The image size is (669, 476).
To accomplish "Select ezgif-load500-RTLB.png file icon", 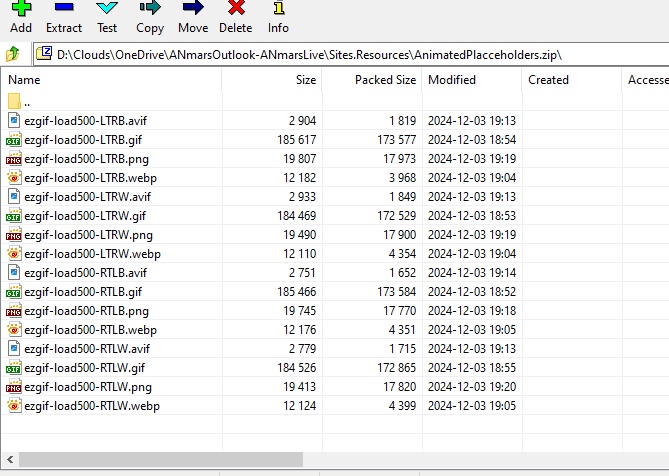I will [x=13, y=310].
